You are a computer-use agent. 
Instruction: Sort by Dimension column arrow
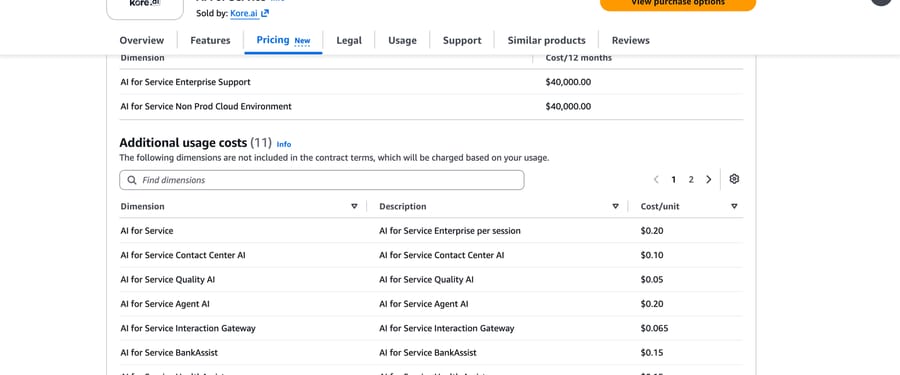(354, 206)
